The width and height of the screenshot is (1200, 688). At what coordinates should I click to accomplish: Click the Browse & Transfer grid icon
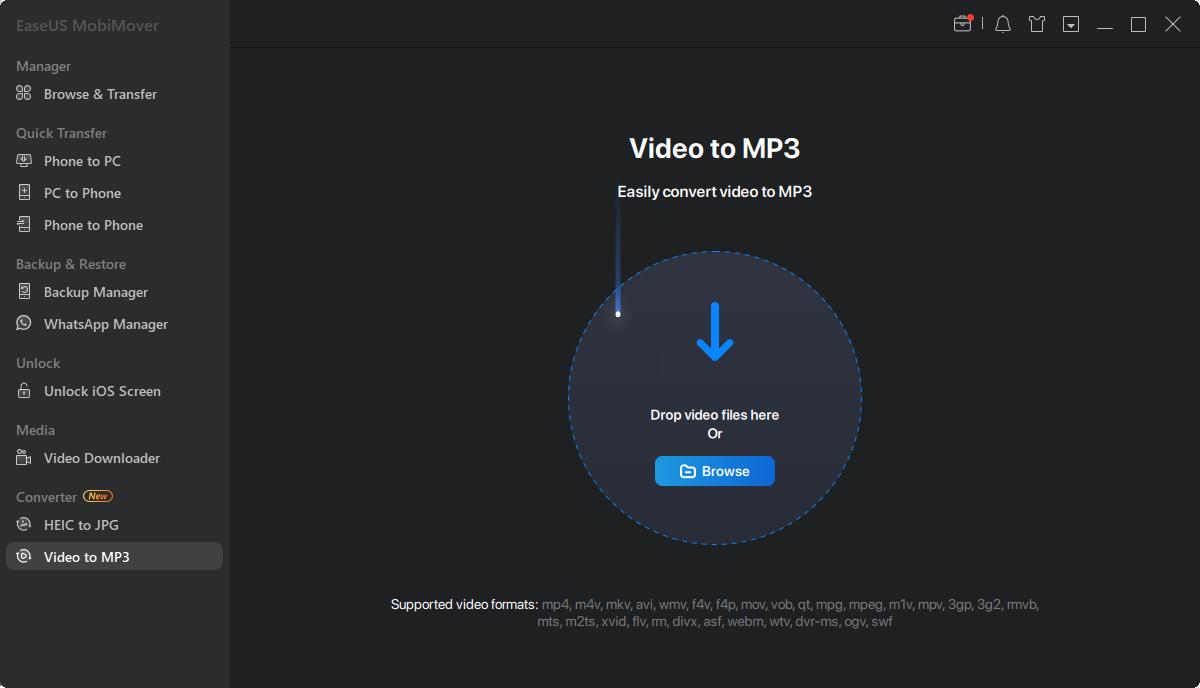tap(24, 94)
